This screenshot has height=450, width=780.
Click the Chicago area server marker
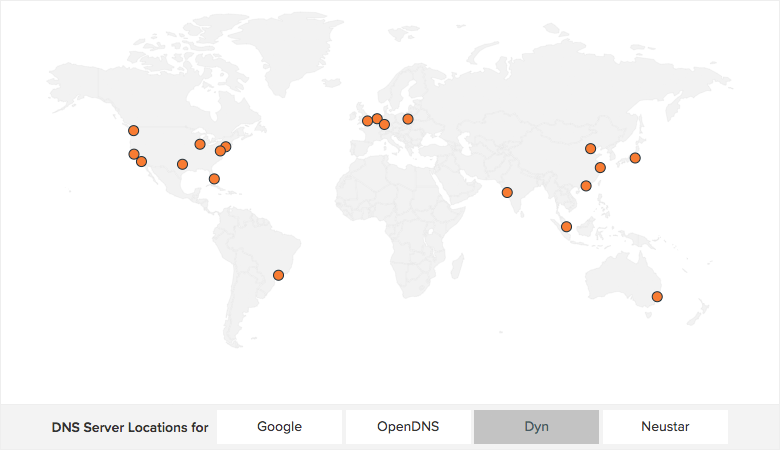pos(200,144)
